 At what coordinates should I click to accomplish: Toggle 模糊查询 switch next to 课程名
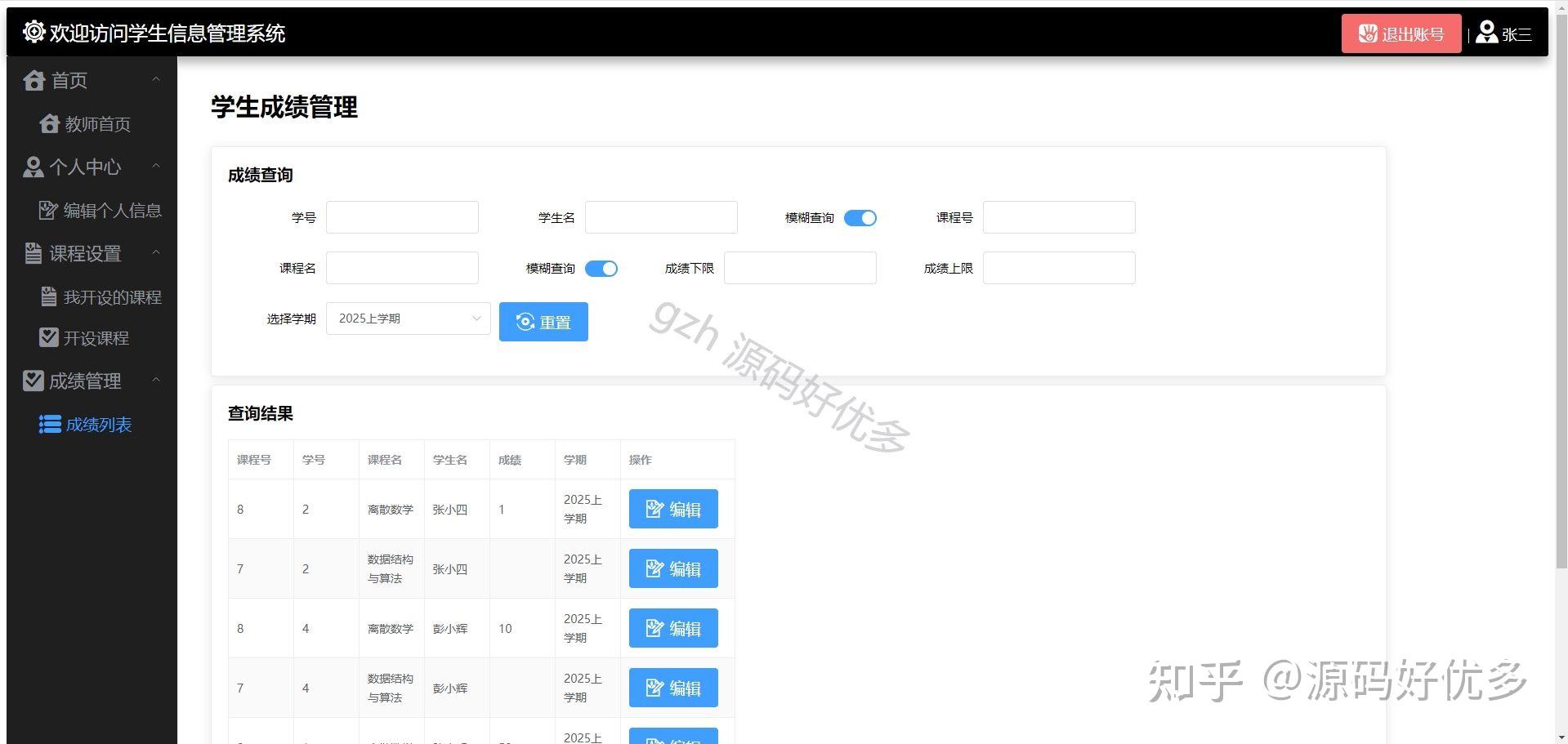tap(601, 269)
